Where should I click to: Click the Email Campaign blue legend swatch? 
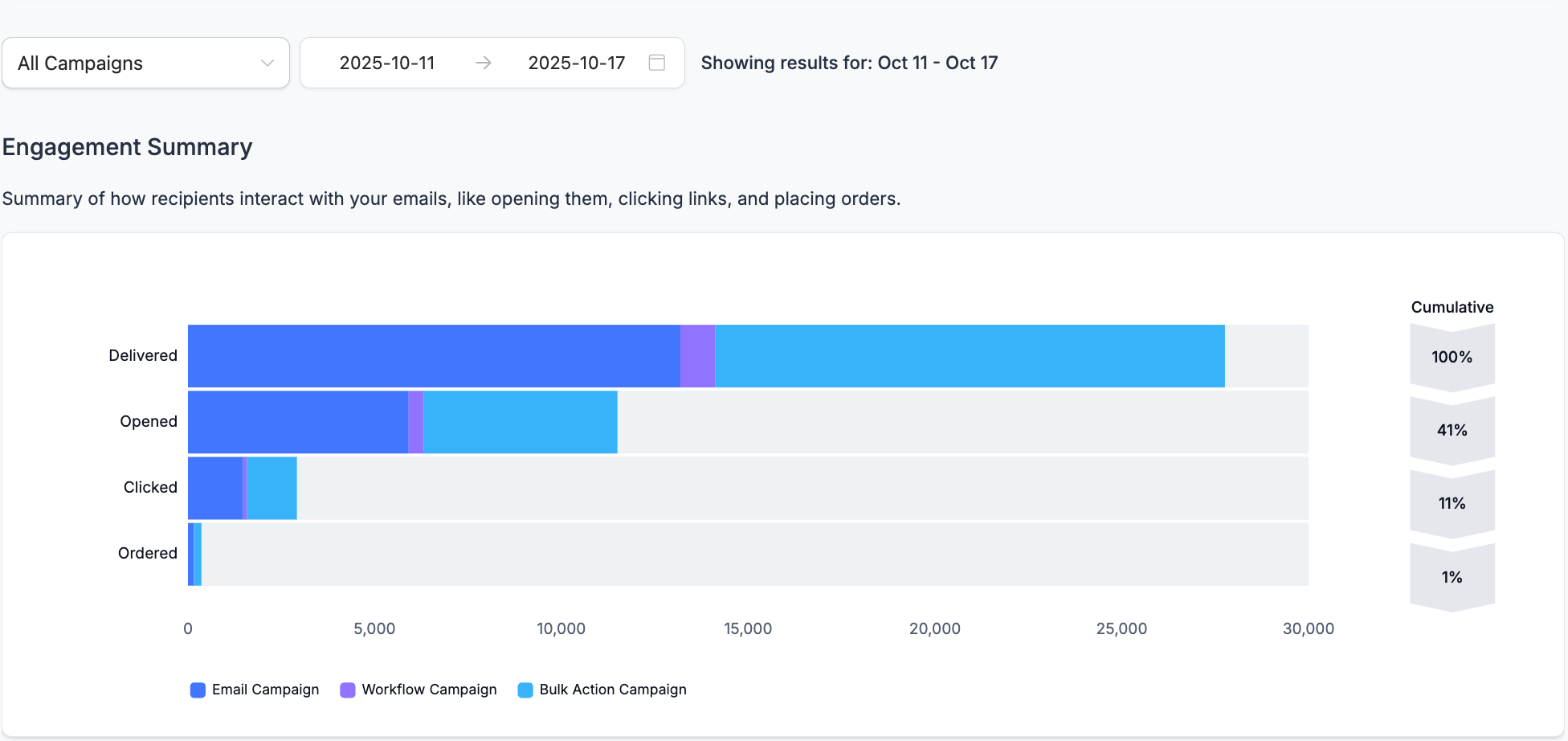pyautogui.click(x=198, y=690)
